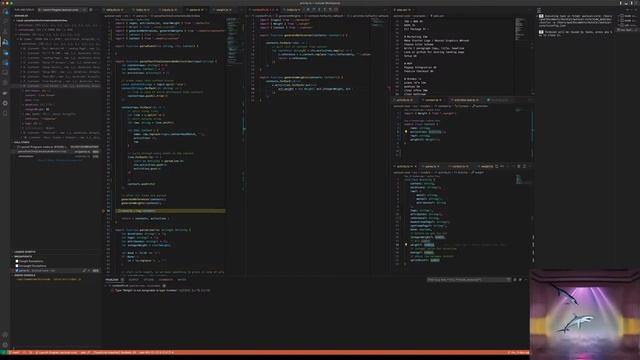This screenshot has height=360, width=640.
Task: Open the Manage gear at the activity bar bottom
Action: [x=5, y=345]
